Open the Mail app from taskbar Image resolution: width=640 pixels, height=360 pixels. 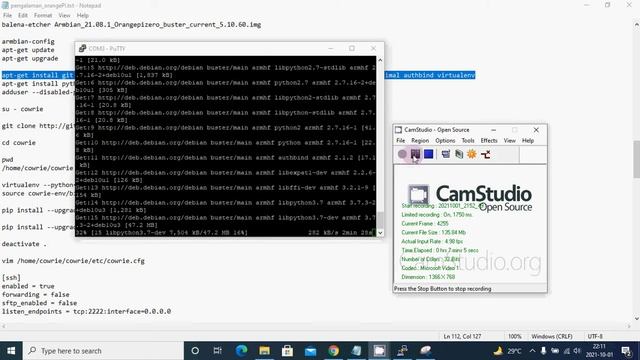(310, 351)
